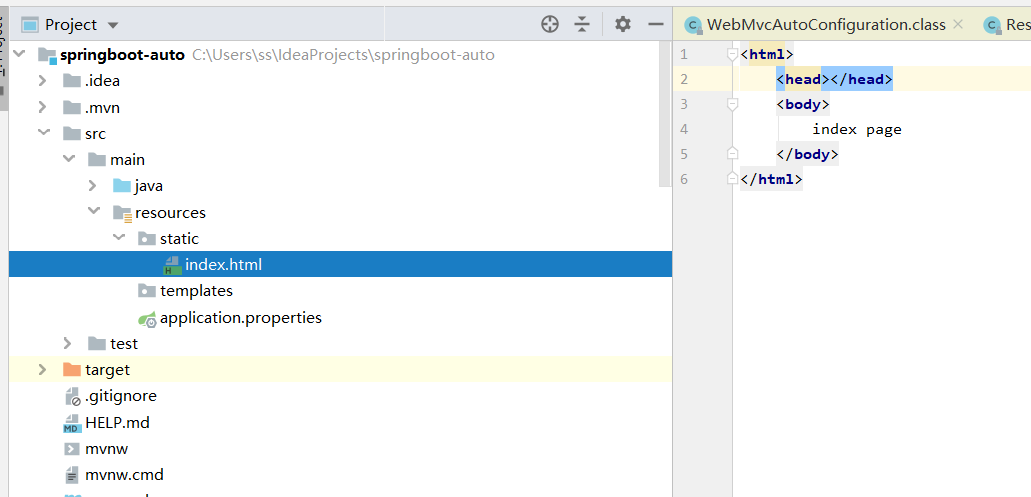Expand the target folder
The image size is (1031, 497).
(x=43, y=369)
